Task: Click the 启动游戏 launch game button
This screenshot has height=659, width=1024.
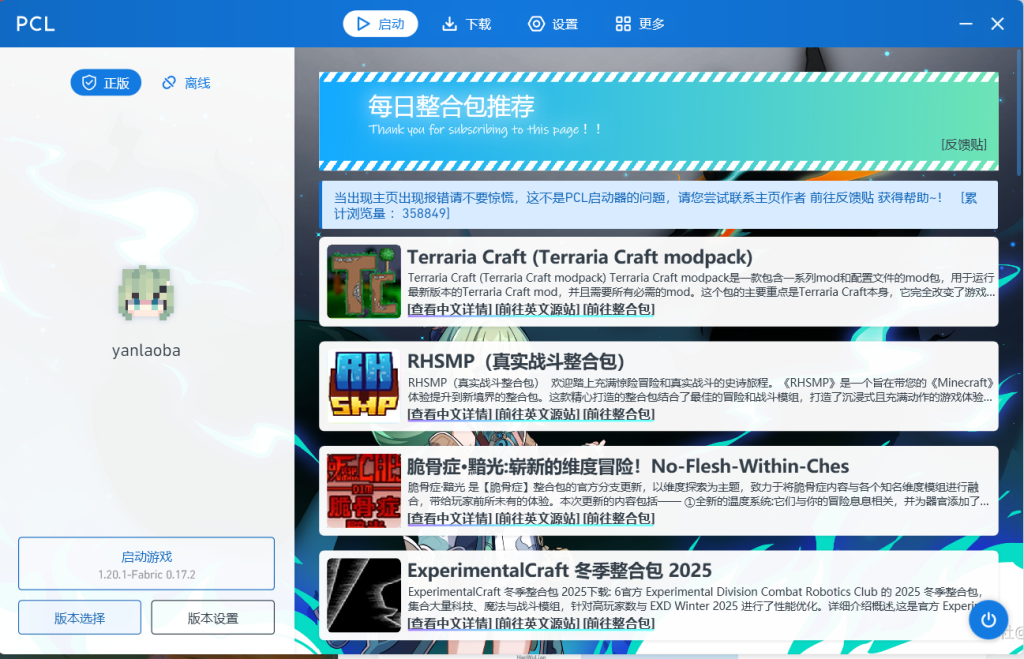Action: point(146,564)
